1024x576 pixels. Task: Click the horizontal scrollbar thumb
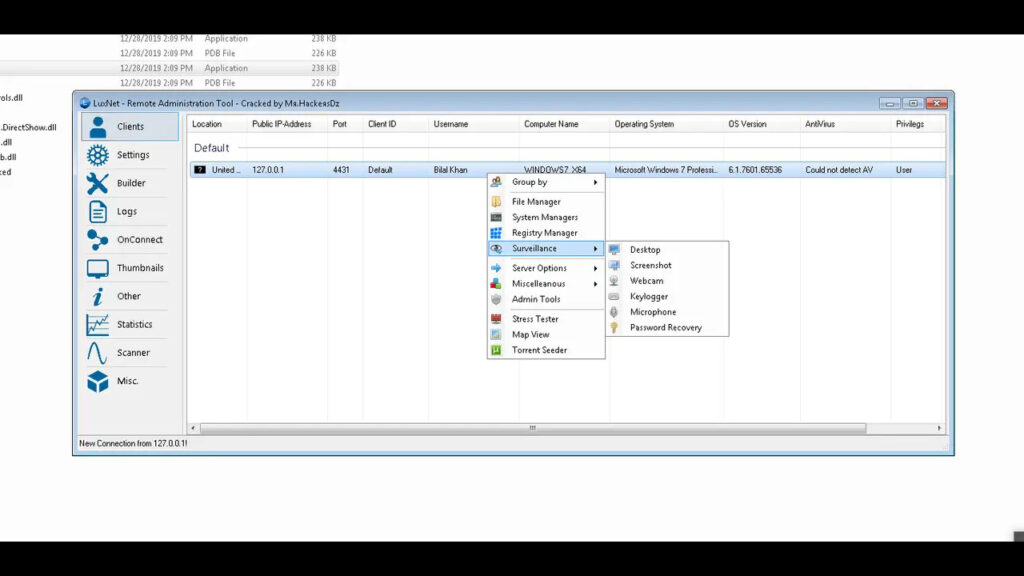(533, 428)
